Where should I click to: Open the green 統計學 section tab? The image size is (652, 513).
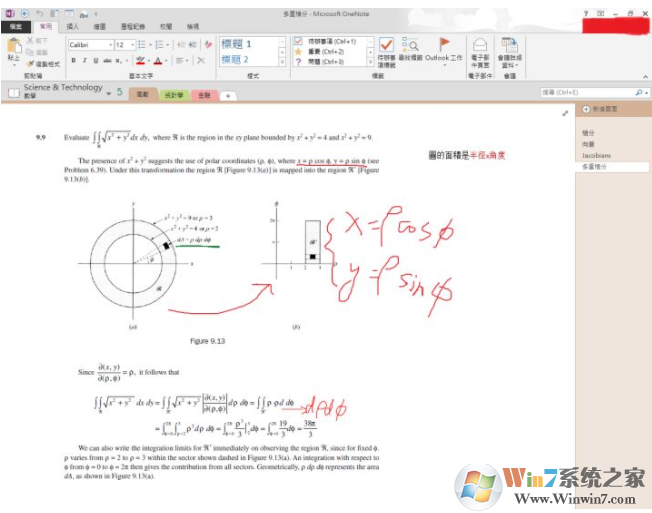[174, 95]
